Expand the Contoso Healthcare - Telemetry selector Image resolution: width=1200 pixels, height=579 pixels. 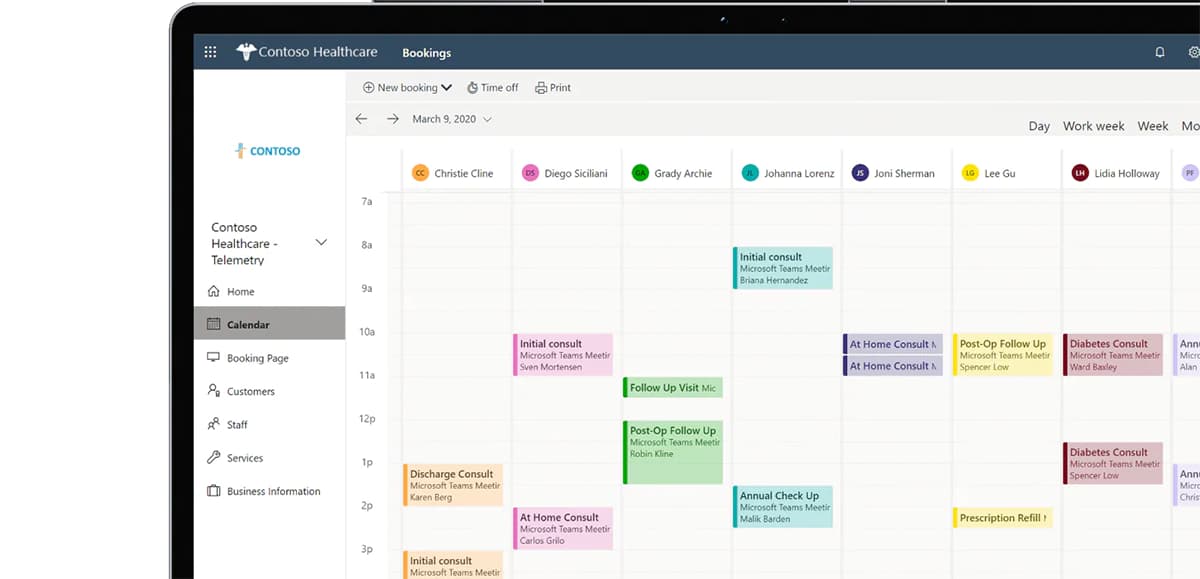coord(321,243)
